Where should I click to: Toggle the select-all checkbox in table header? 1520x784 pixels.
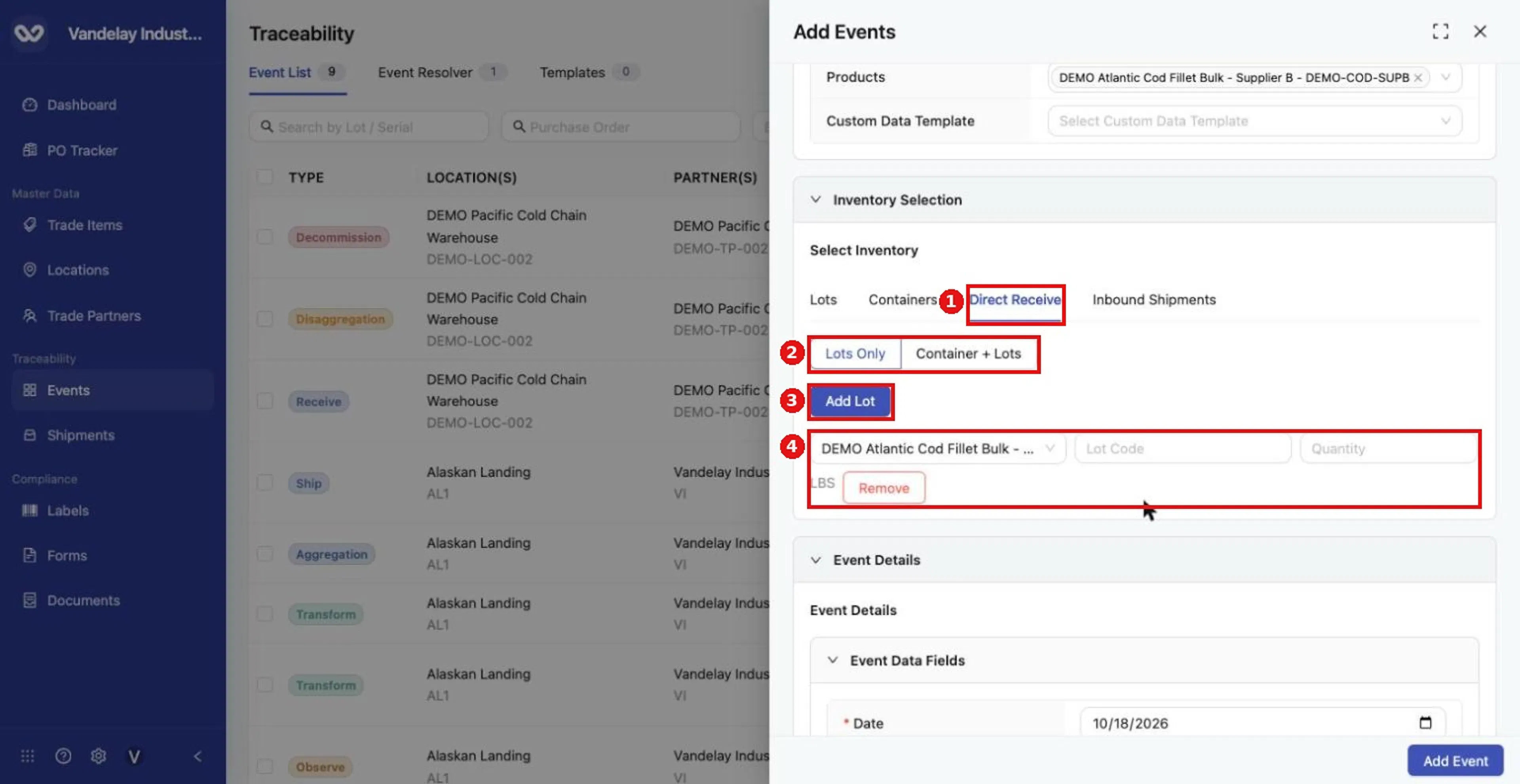(265, 177)
